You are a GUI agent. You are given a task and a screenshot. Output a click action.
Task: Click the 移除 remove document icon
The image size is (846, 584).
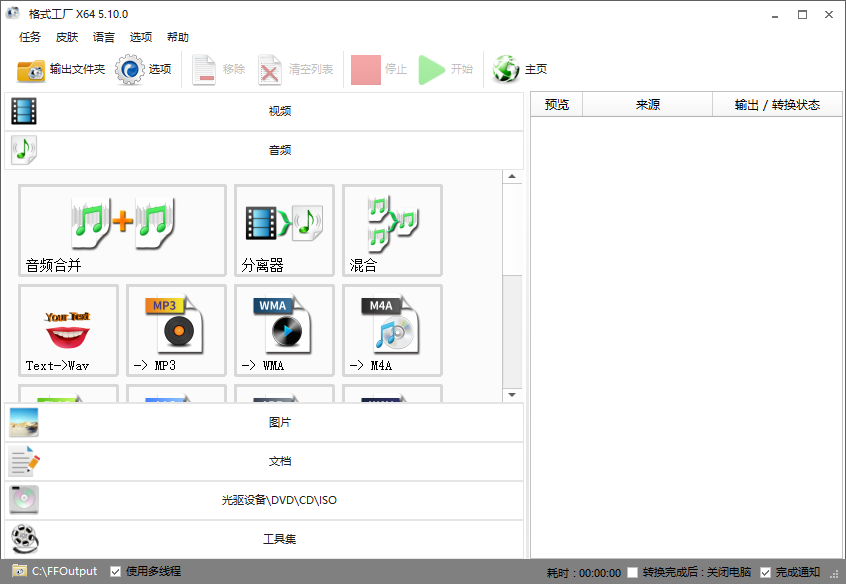(204, 70)
